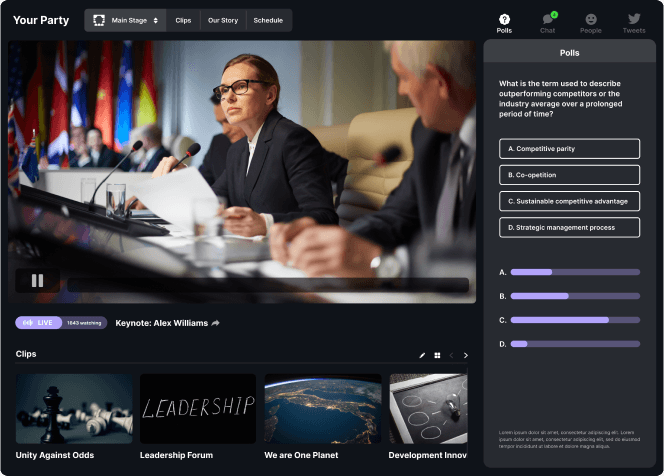Screen dimensions: 664x476
Task: Switch Clips to grid view icon
Action: pyautogui.click(x=437, y=355)
